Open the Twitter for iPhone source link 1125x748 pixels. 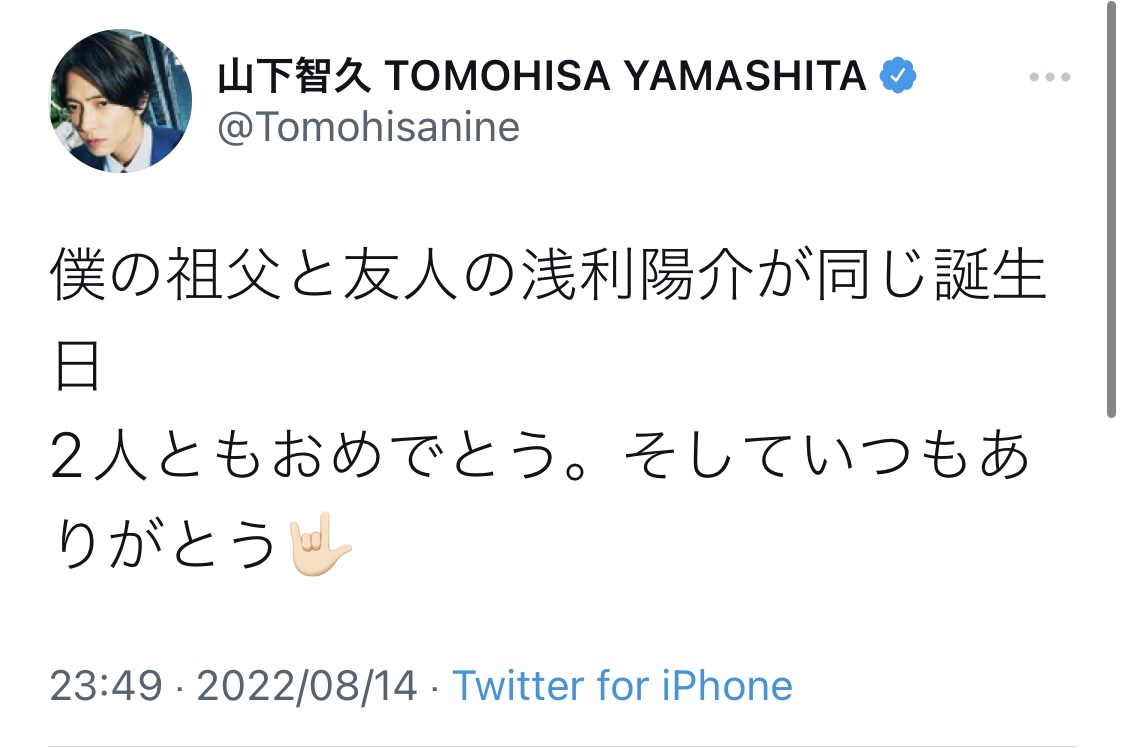point(622,686)
